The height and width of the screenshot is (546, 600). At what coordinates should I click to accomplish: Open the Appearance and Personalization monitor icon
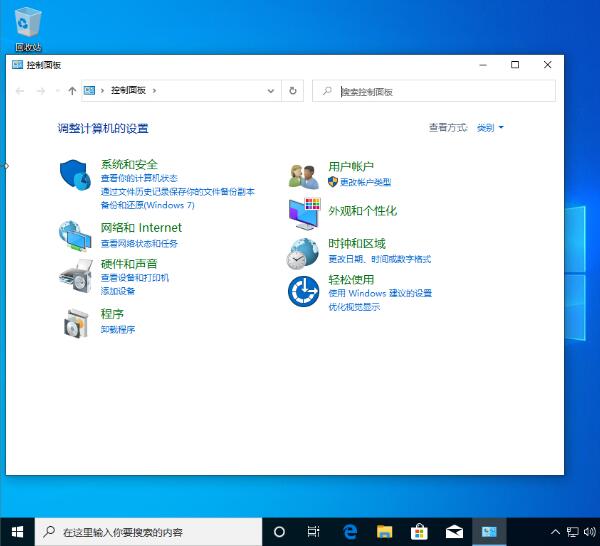(x=305, y=214)
